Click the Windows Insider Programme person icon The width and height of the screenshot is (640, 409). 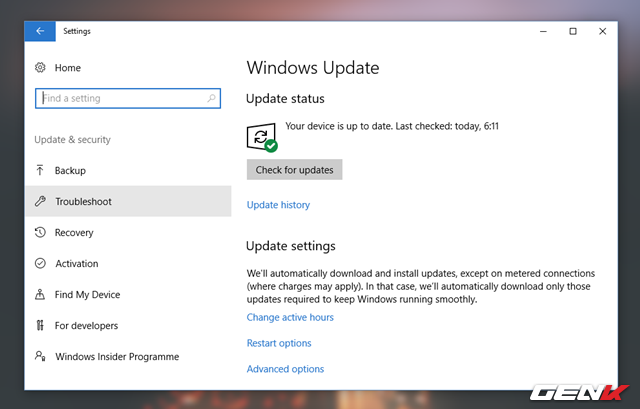point(40,356)
